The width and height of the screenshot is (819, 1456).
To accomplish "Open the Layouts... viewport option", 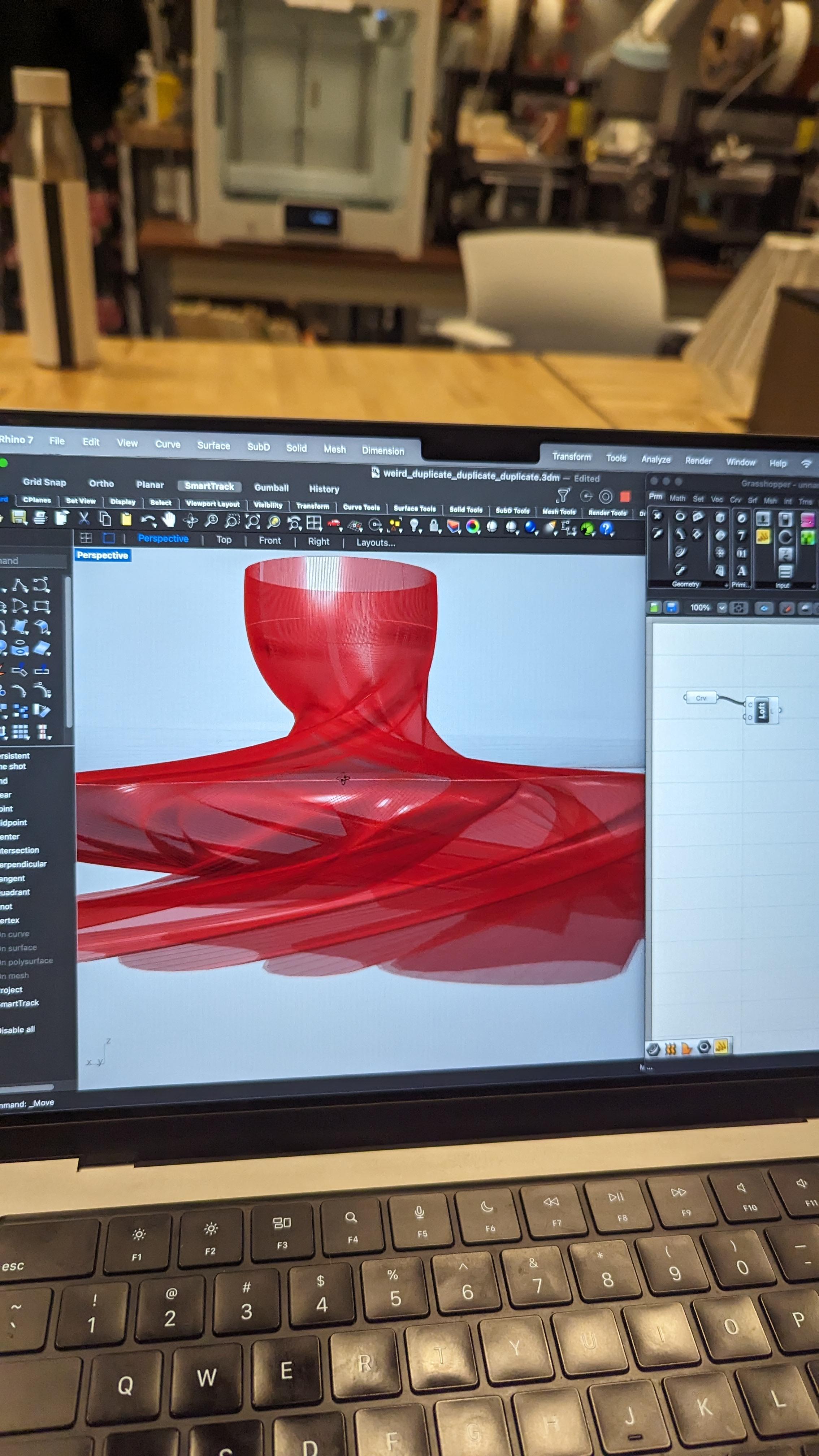I will pyautogui.click(x=376, y=543).
